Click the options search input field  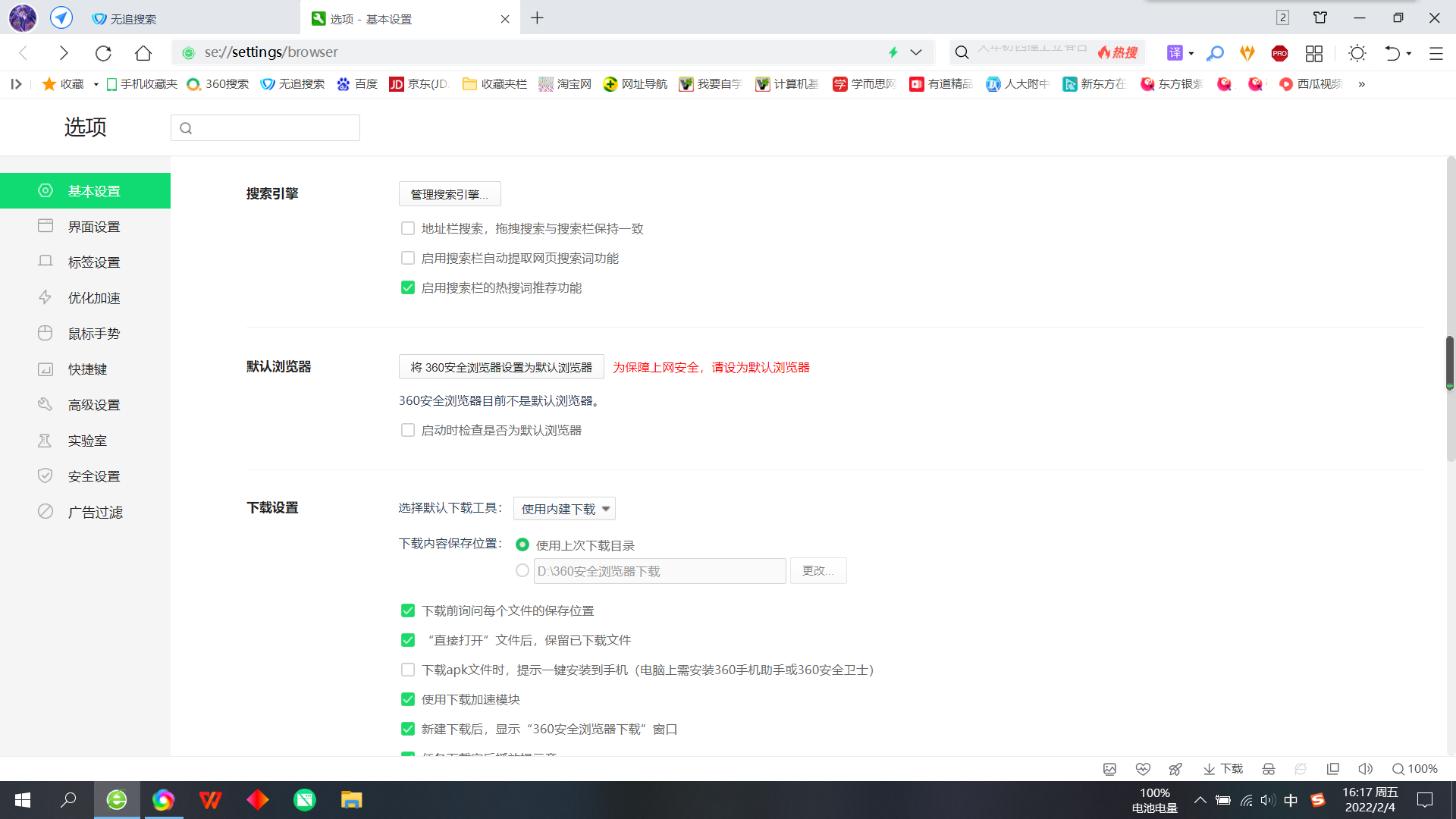265,127
